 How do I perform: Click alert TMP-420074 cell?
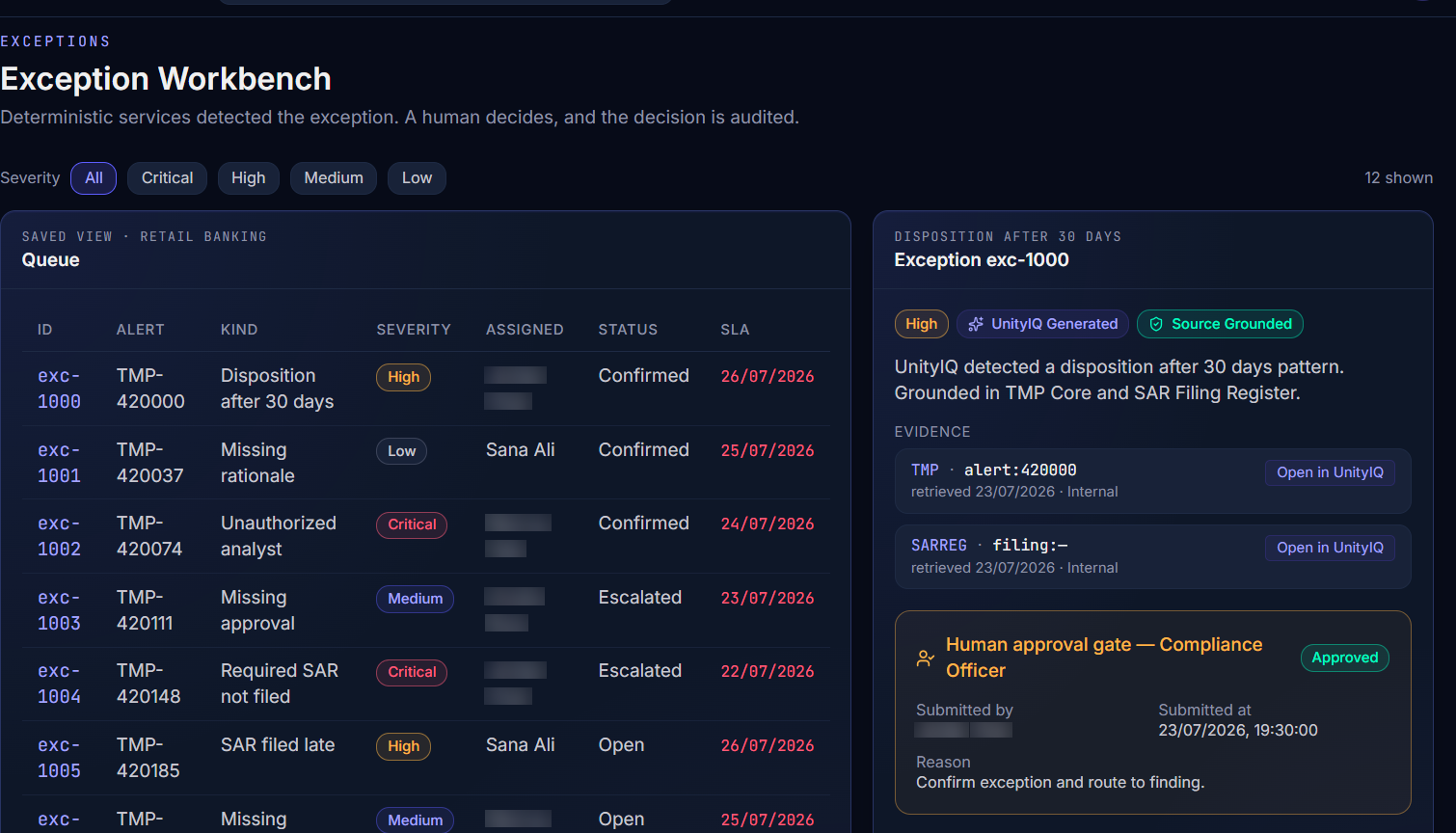[149, 536]
